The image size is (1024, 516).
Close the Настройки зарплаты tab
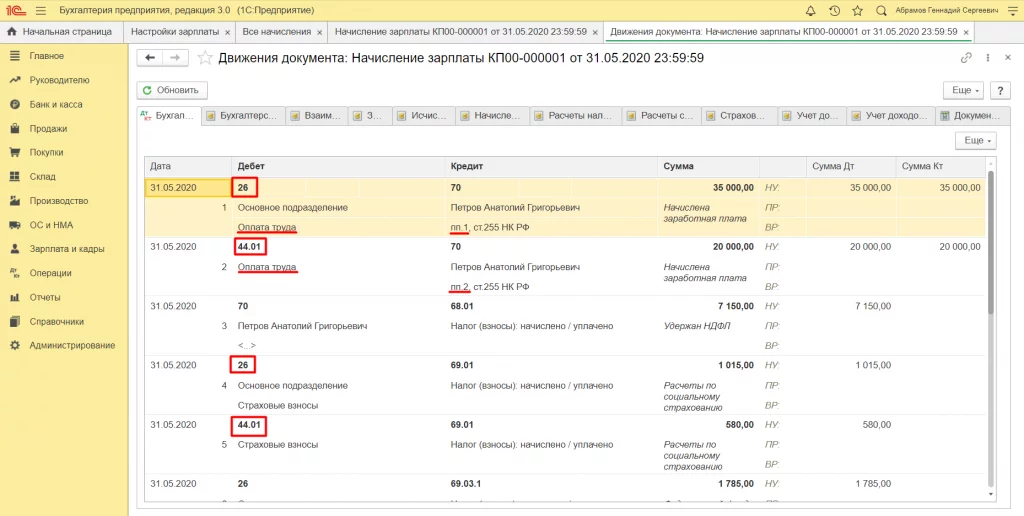tap(227, 32)
